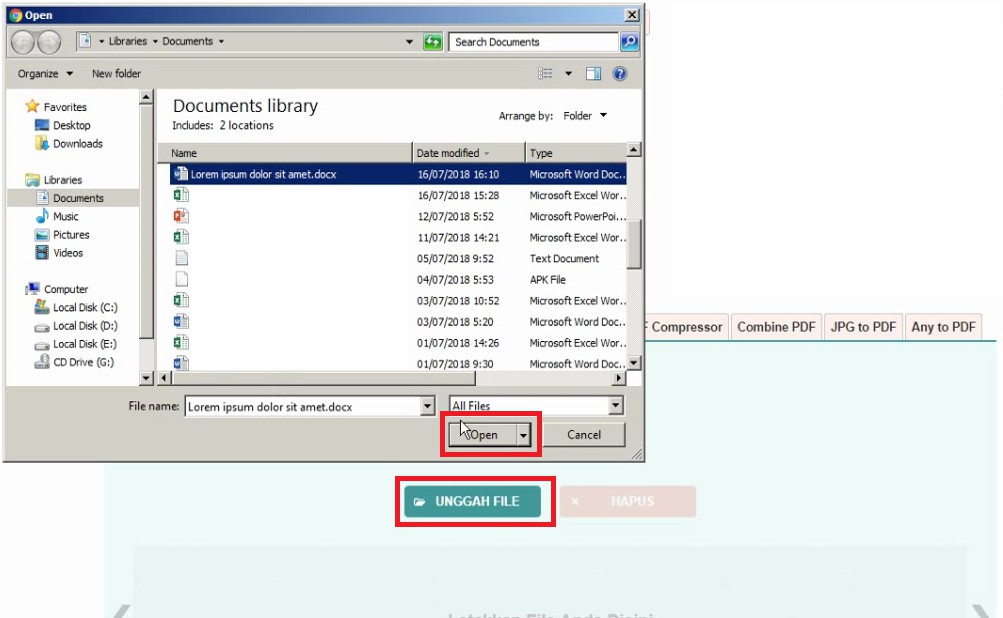Click the Forward navigation arrow in Open dialog
This screenshot has width=1003, height=618.
click(49, 42)
